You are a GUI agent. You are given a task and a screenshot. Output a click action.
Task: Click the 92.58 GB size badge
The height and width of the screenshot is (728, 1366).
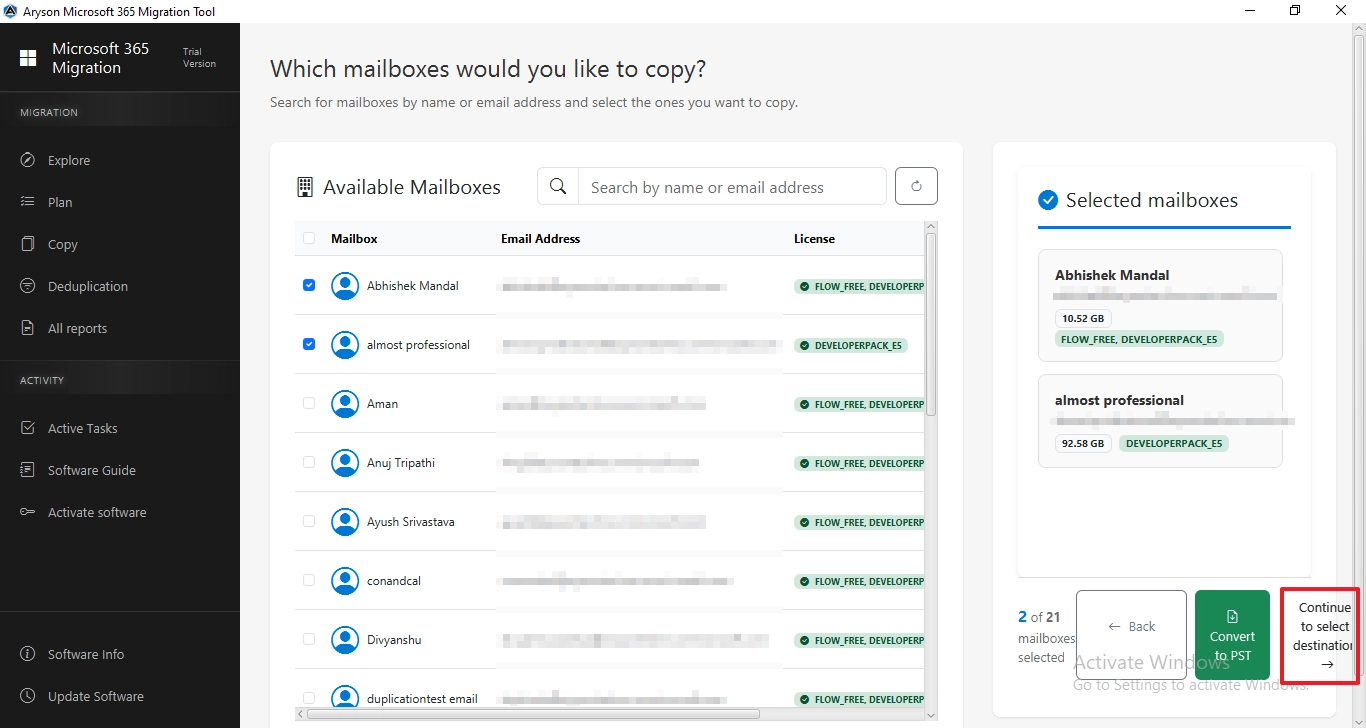coord(1083,444)
